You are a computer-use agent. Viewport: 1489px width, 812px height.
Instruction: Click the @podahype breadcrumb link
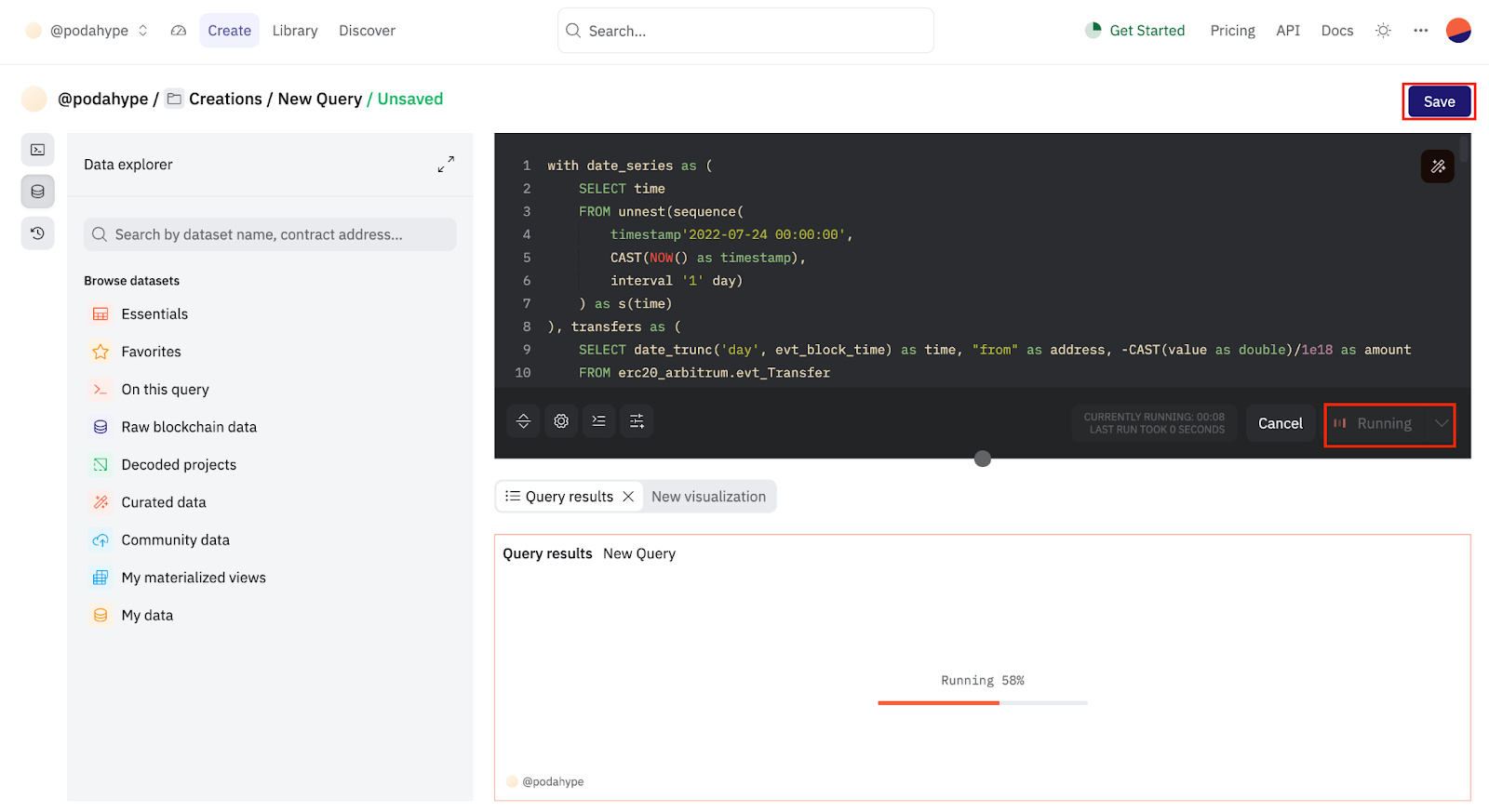(x=102, y=99)
